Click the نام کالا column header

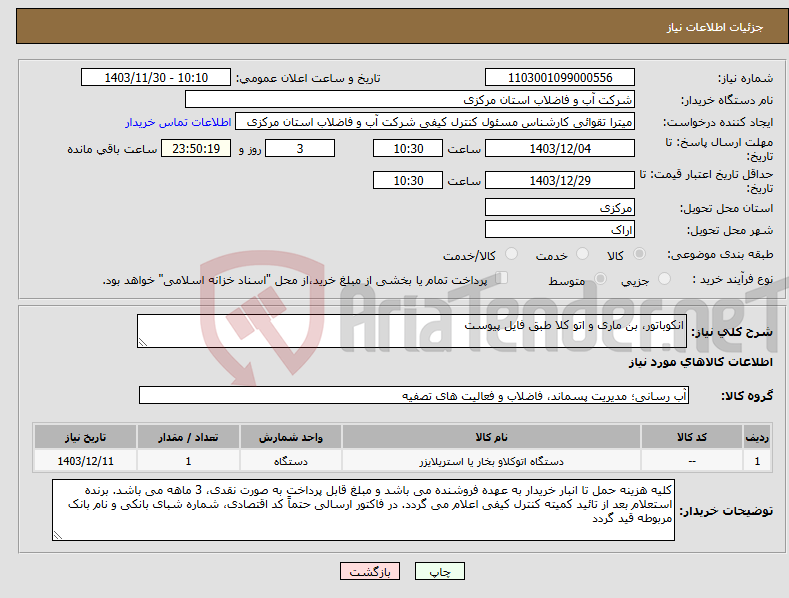[491, 437]
